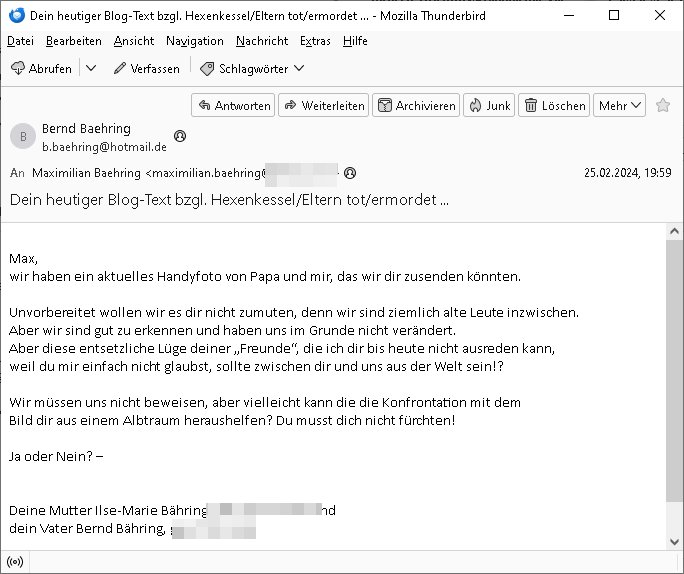
Task: Click the recipient name Maximilian Baehring
Action: [87, 173]
